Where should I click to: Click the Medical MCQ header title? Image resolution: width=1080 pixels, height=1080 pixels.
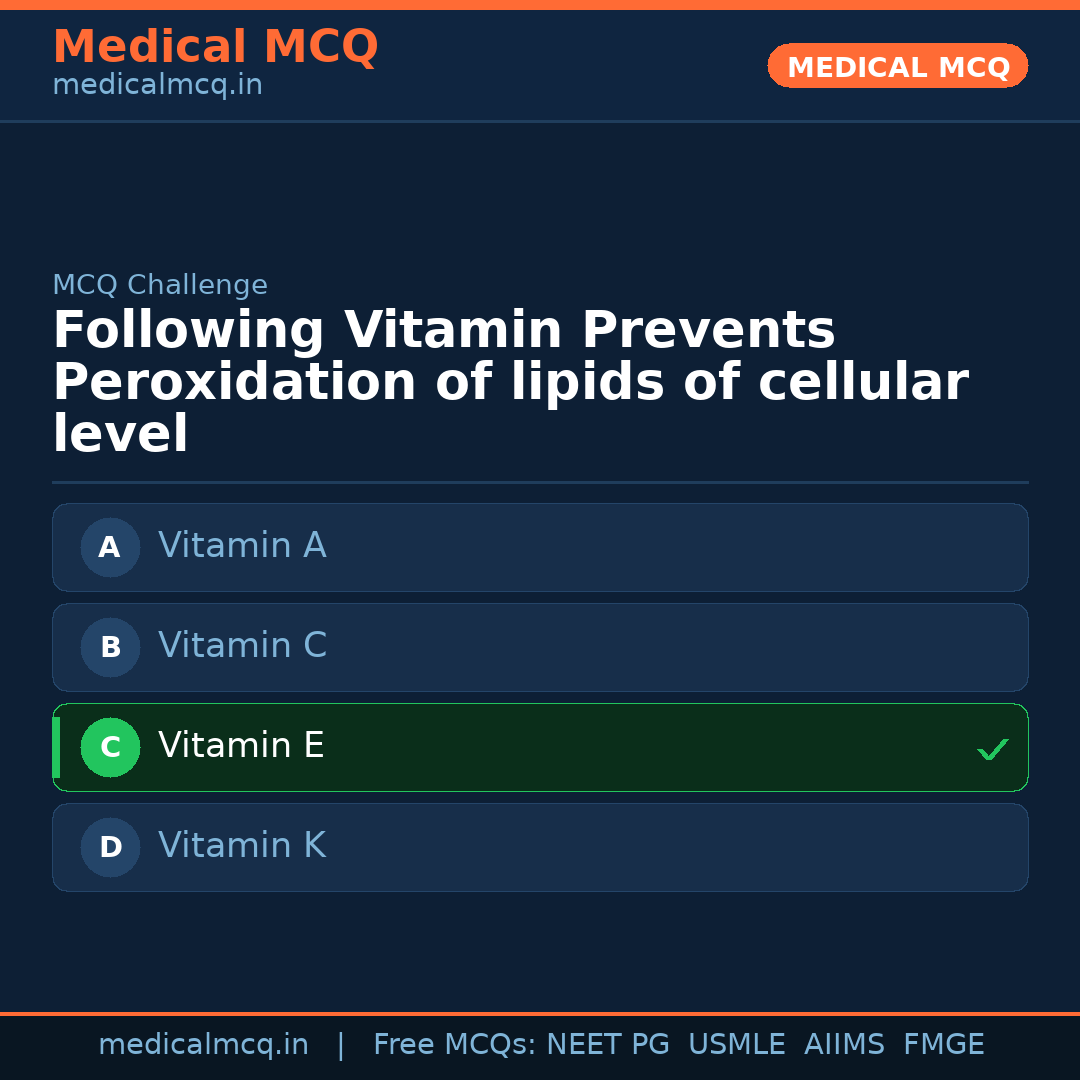tap(215, 47)
